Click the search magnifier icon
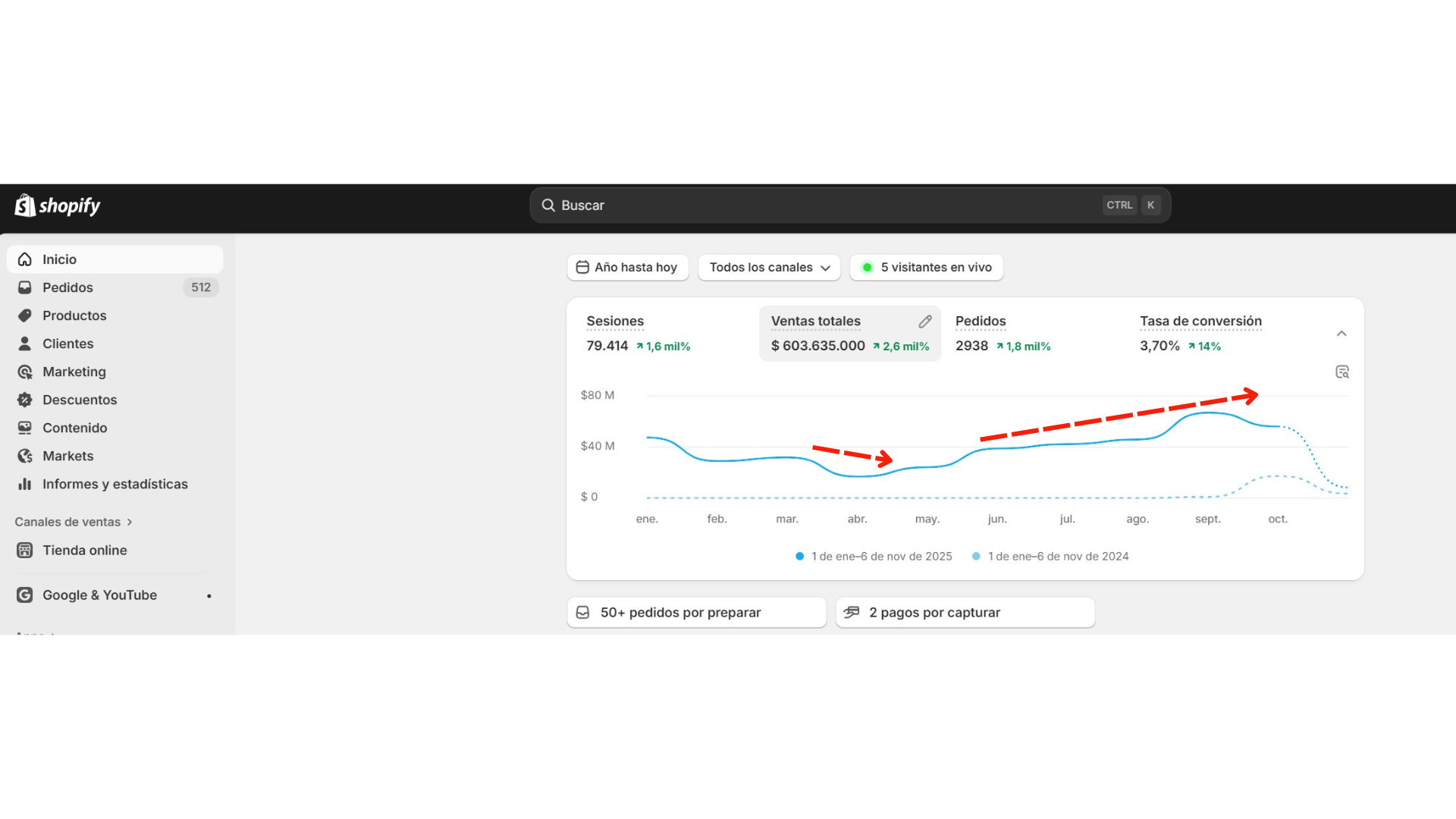 (548, 206)
